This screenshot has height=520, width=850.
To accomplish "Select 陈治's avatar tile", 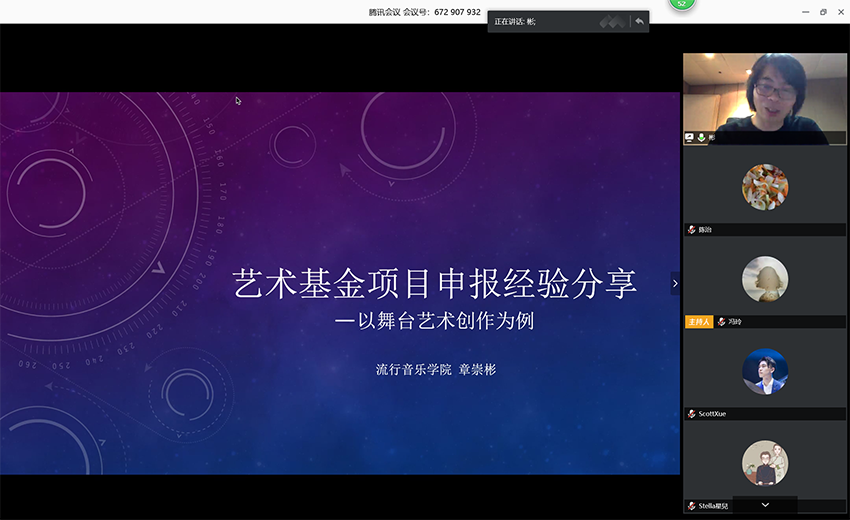I will (x=765, y=187).
